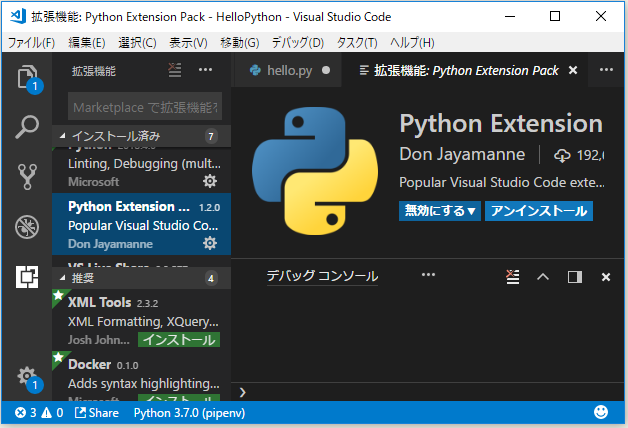Click the アンインストール button
Screen dimensions: 628x428
point(539,211)
